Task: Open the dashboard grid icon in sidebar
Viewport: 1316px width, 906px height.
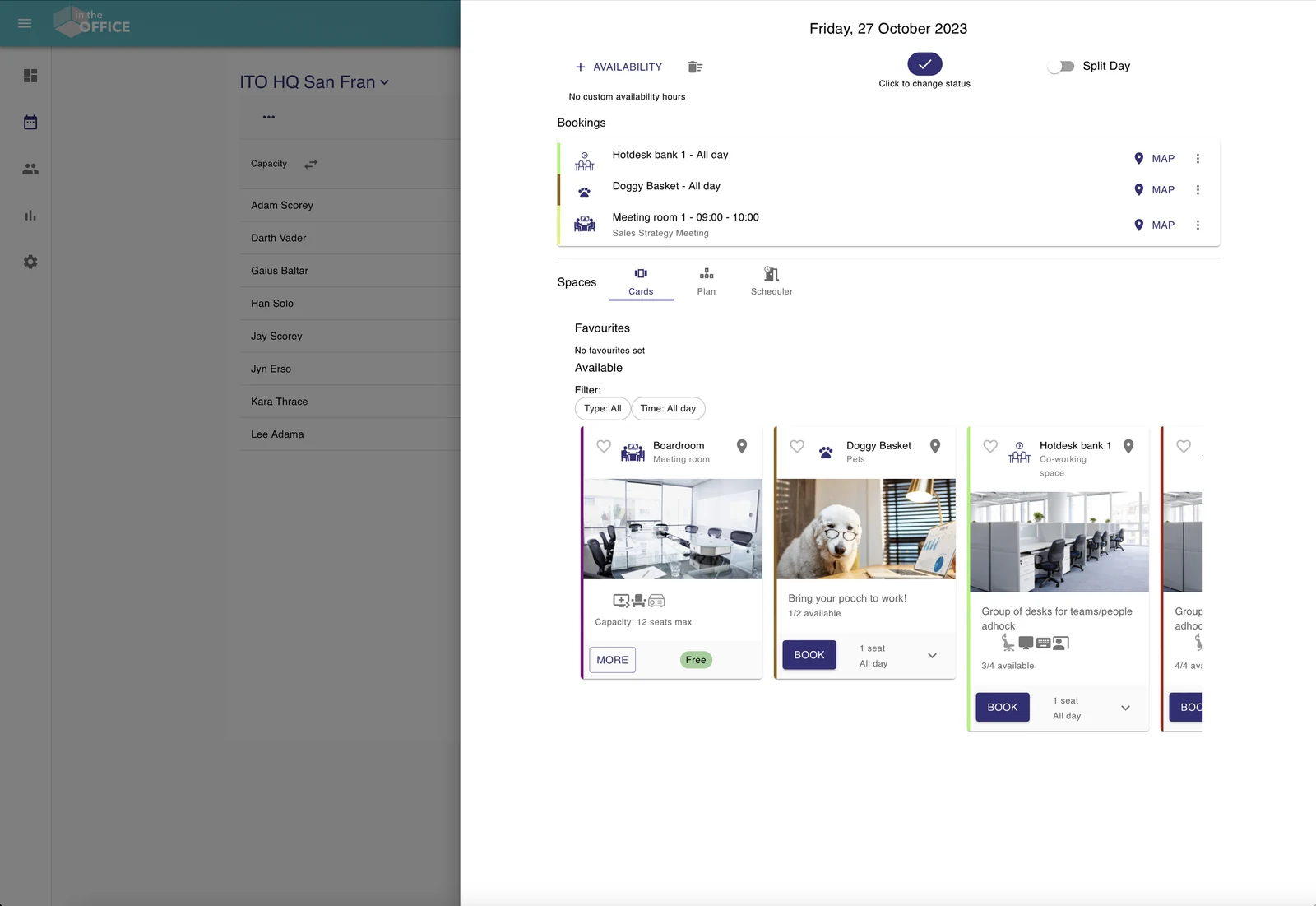Action: pos(30,76)
